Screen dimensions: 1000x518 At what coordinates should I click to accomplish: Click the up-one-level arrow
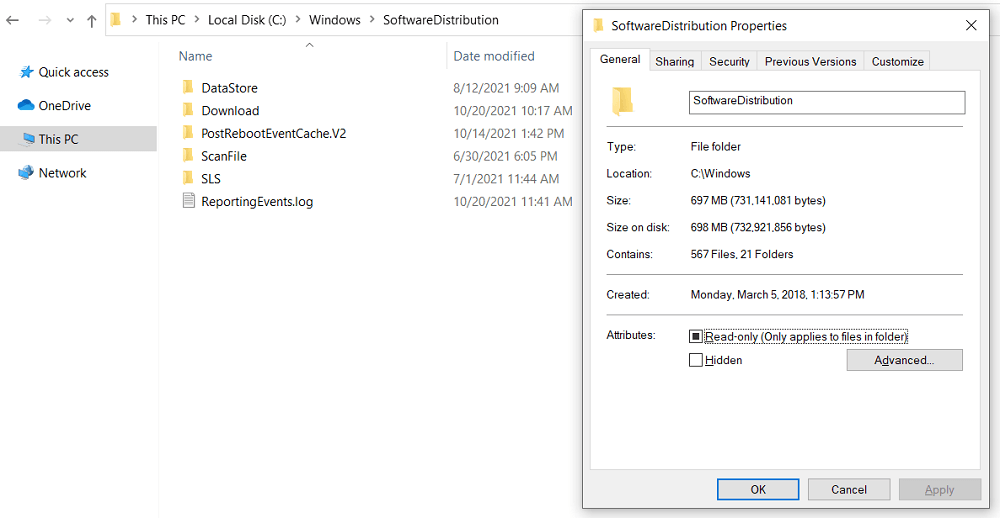[x=92, y=20]
